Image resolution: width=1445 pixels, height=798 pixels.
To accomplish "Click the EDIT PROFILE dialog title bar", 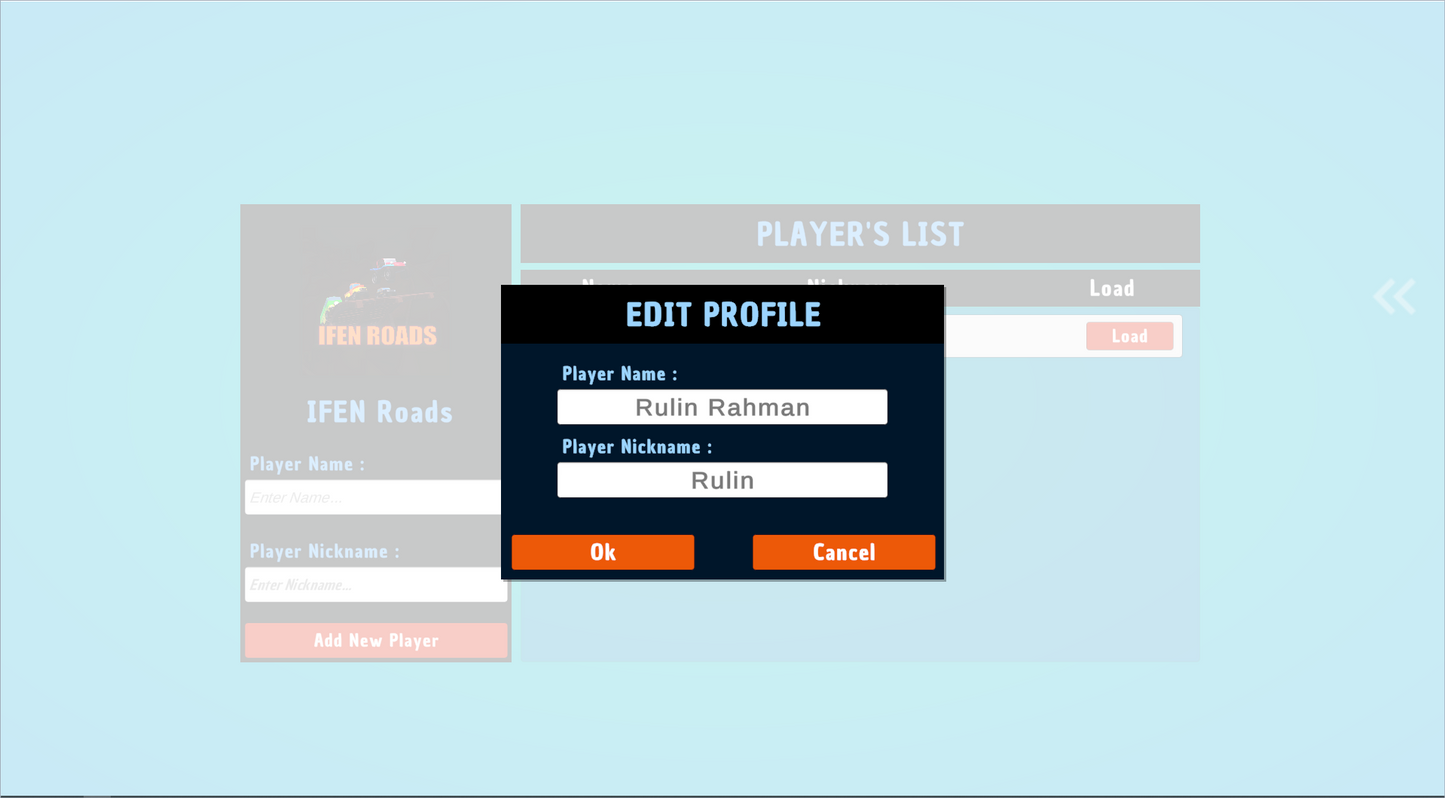I will (722, 314).
